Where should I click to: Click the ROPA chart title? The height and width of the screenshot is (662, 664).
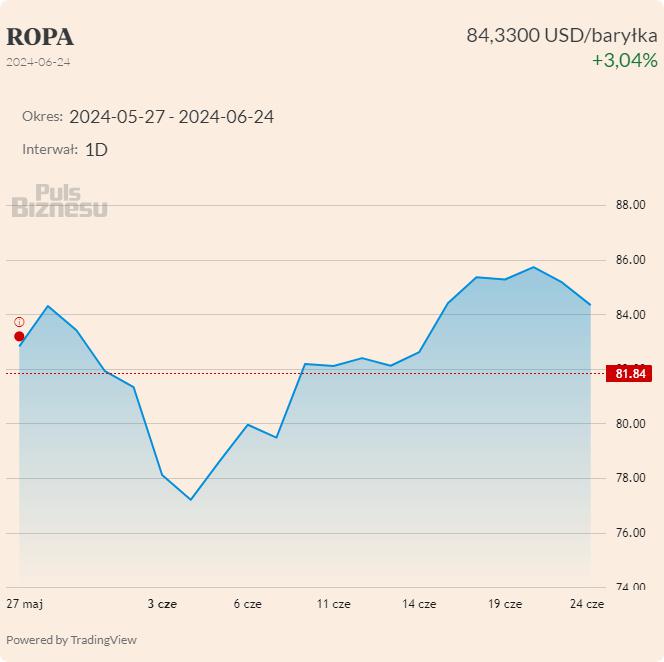[x=40, y=37]
